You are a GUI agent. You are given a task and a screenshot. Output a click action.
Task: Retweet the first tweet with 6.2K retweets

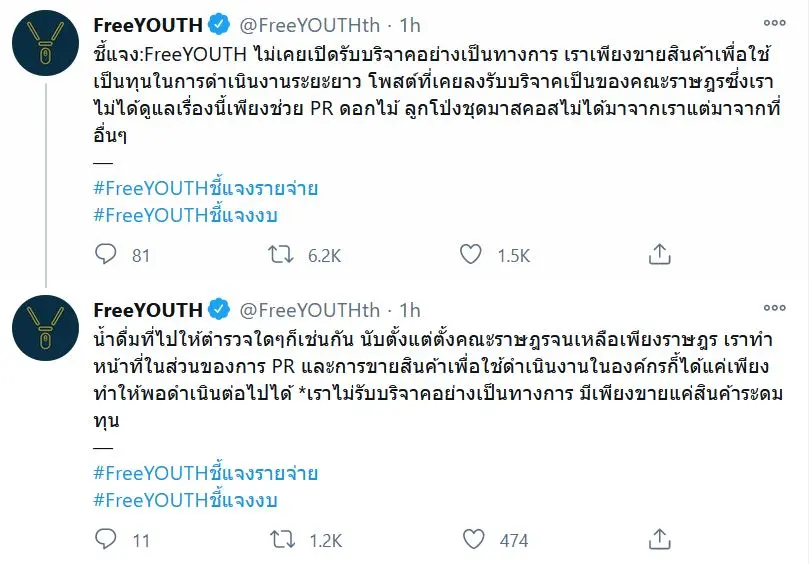tap(283, 255)
